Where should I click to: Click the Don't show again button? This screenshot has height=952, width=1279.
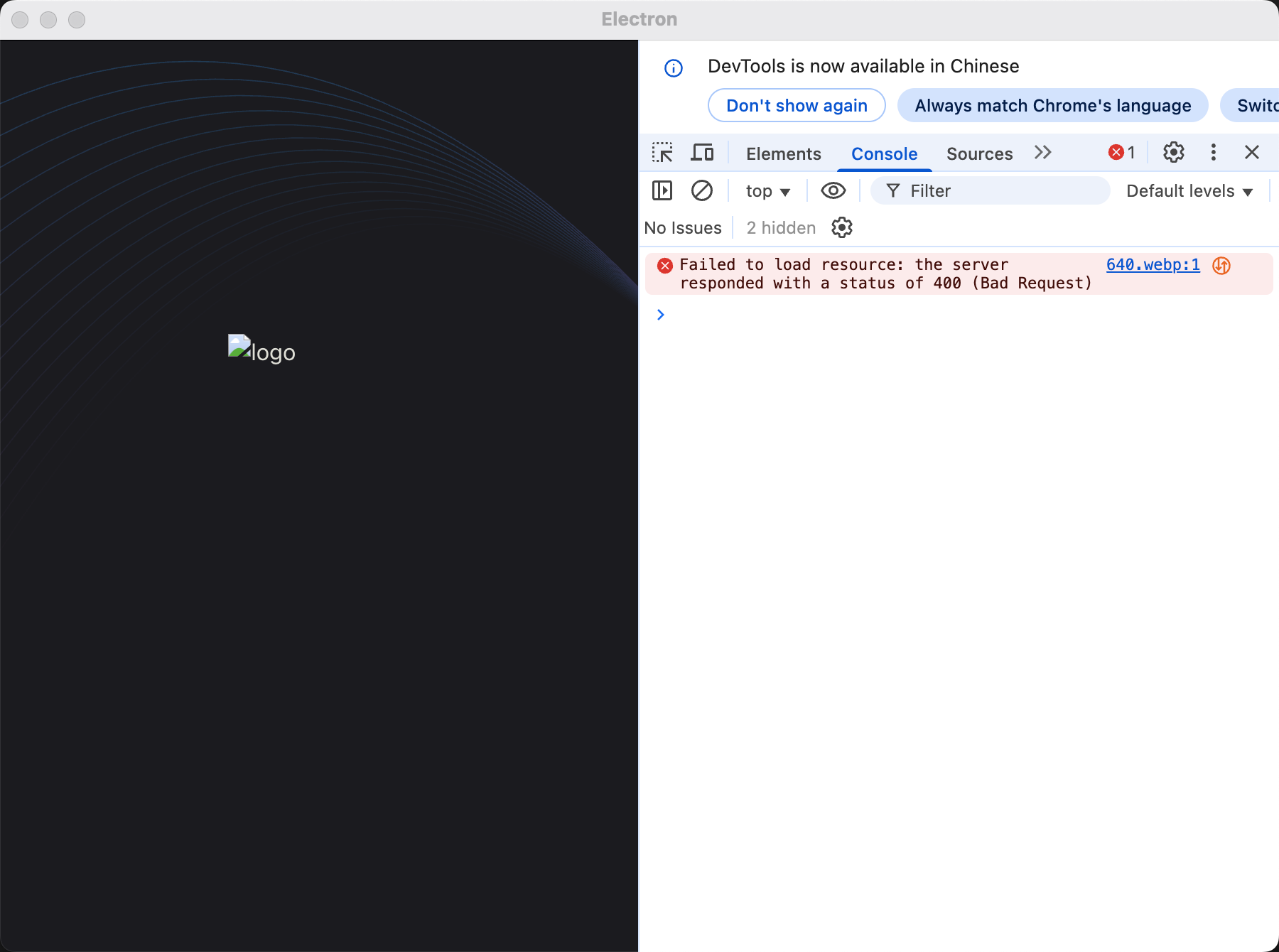coord(797,106)
